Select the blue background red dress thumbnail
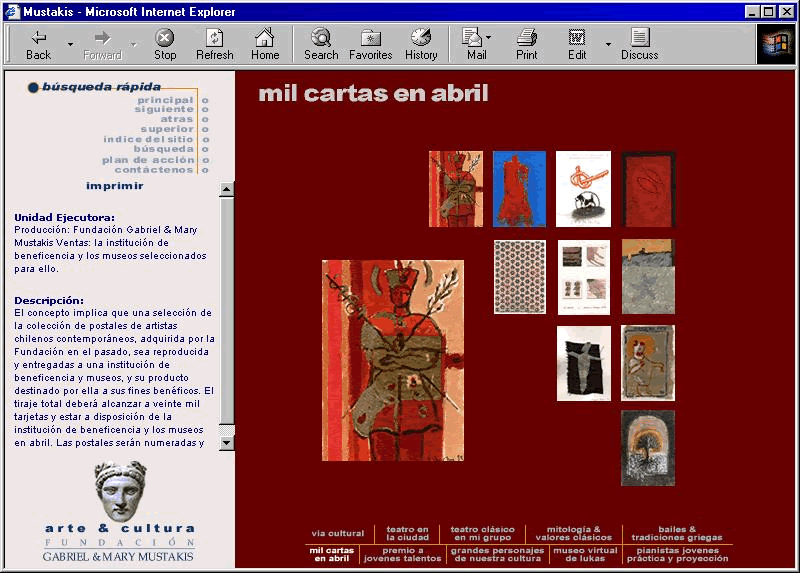This screenshot has height=573, width=800. [519, 189]
